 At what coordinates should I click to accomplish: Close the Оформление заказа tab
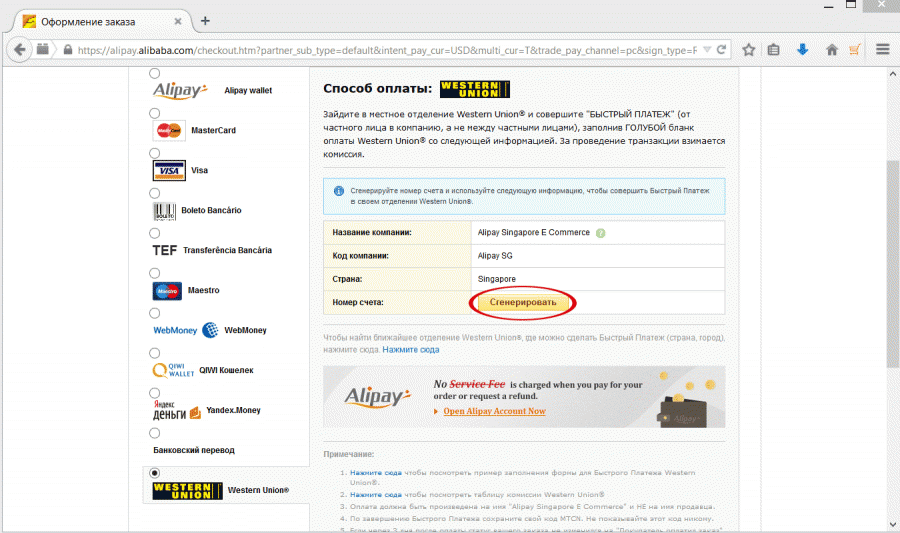tap(178, 21)
